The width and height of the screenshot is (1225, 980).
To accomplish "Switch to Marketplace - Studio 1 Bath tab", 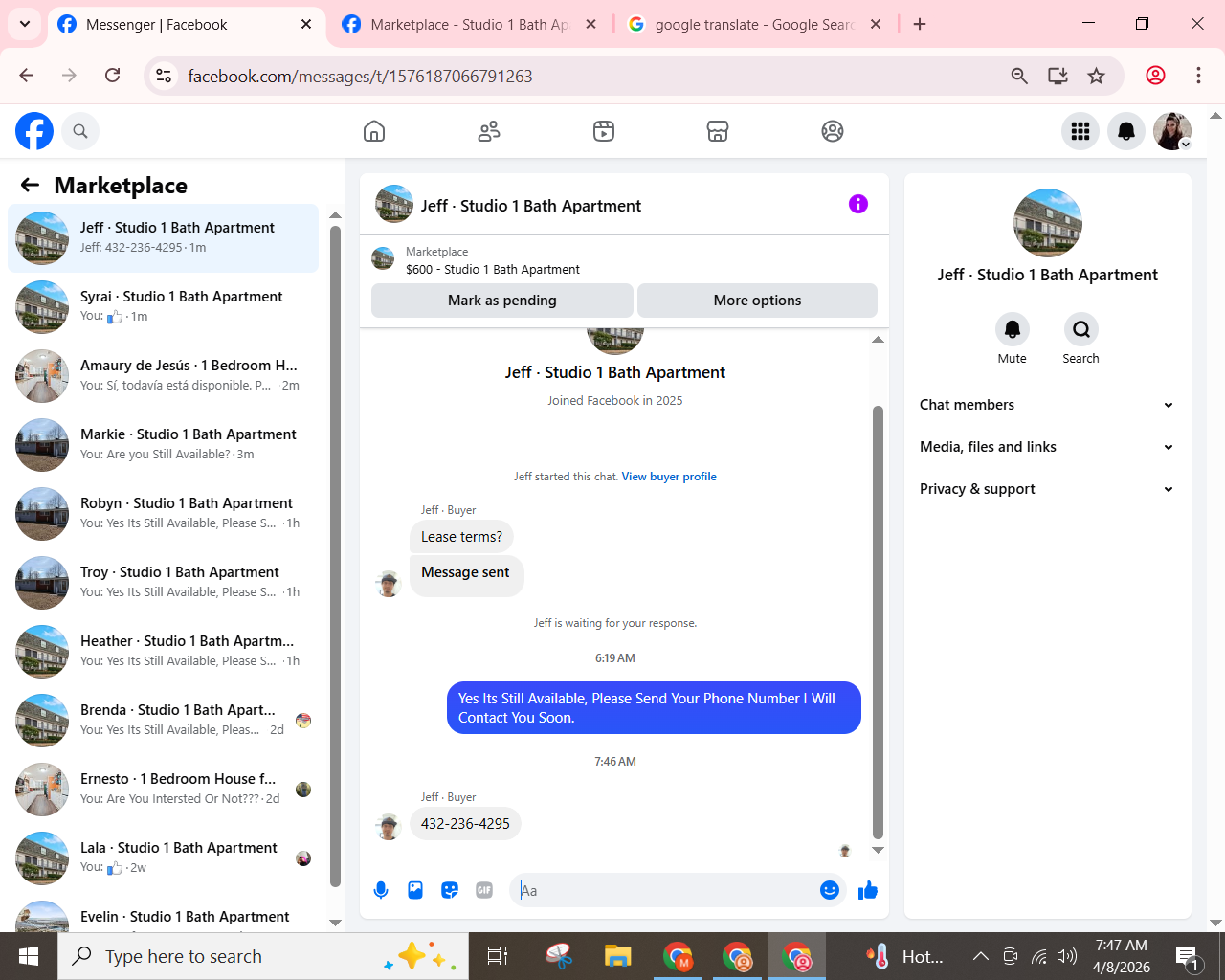I will point(469,24).
